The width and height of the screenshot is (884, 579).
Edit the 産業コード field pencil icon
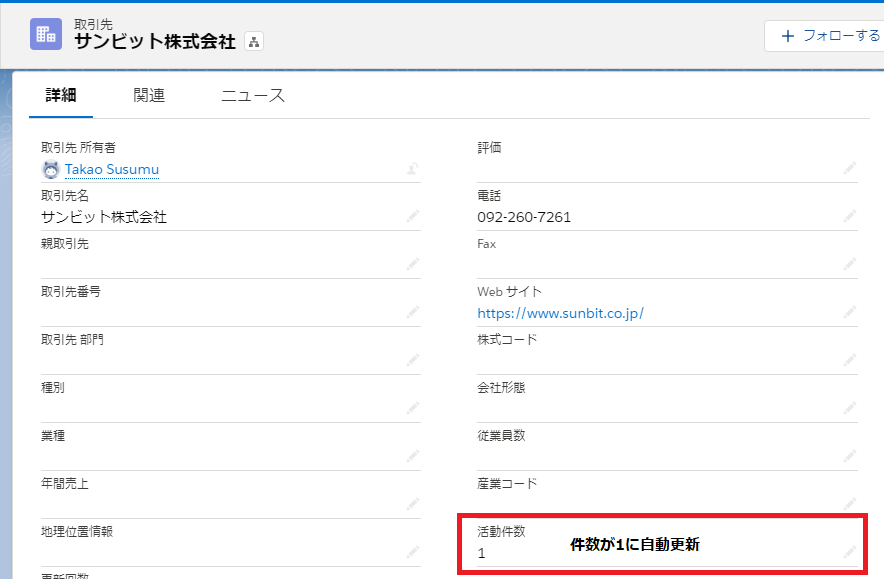850,503
